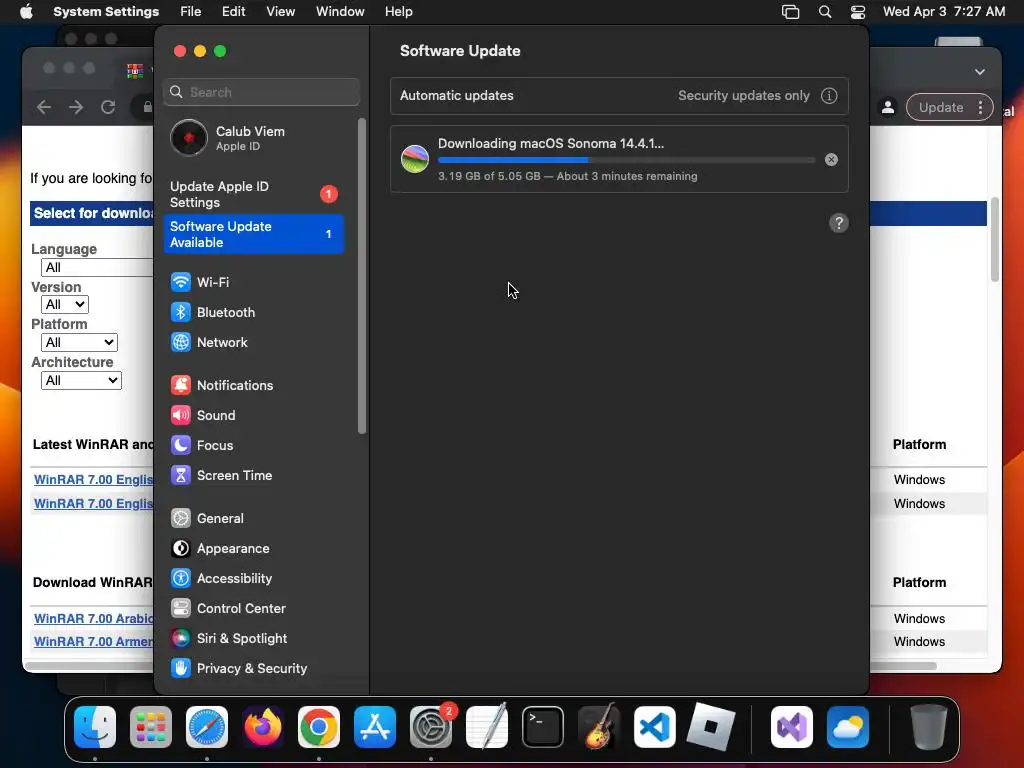Open the WinRAR 7.00 Armenian link

coord(93,641)
